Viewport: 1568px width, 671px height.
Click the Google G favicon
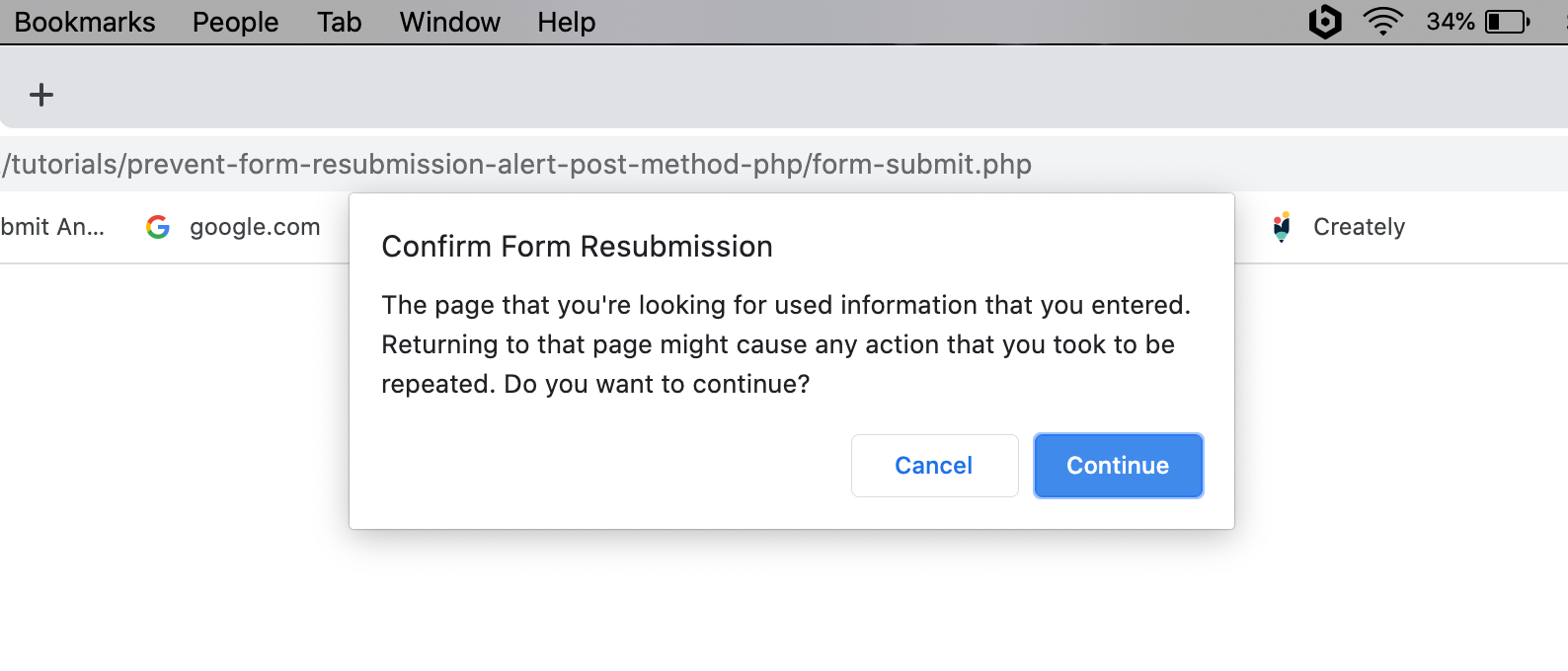pos(158,227)
